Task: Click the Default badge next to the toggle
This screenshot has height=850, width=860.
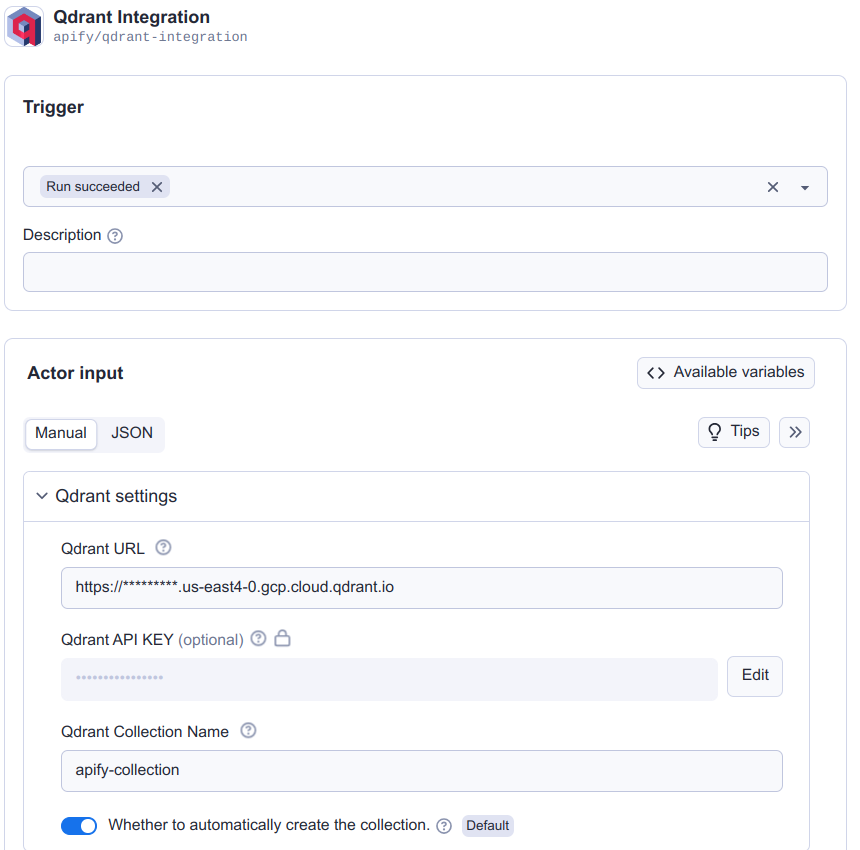Action: pos(487,826)
